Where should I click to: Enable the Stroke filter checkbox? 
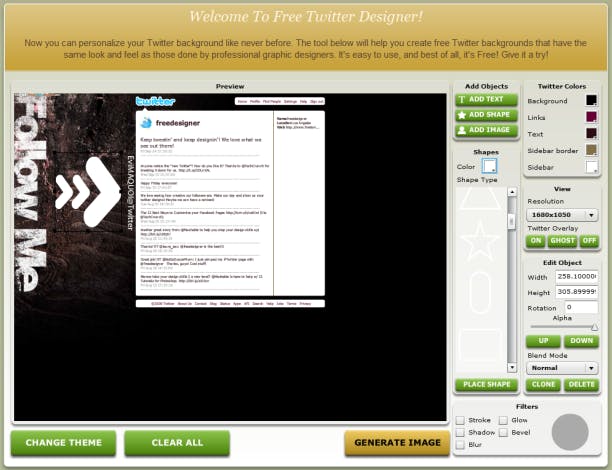coord(460,420)
